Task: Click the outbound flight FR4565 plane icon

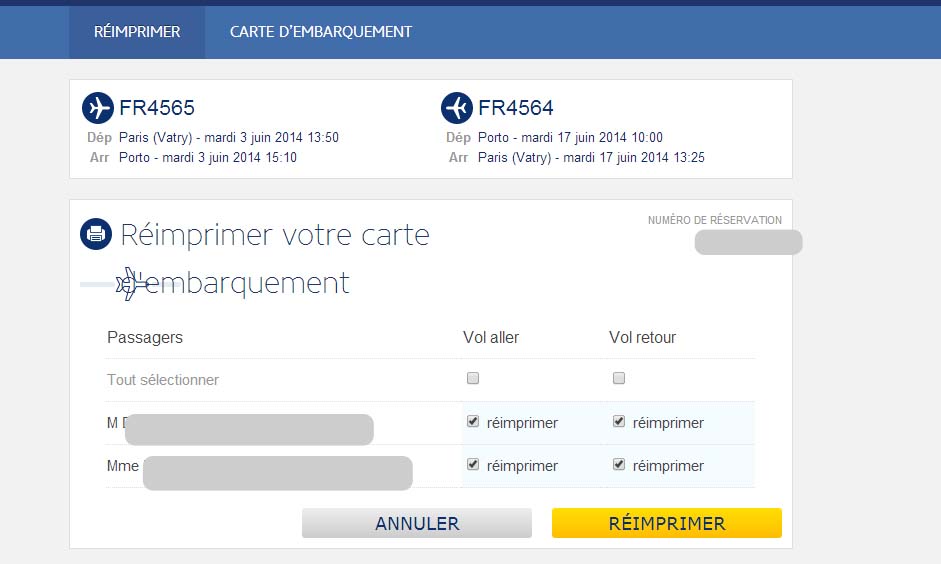Action: click(98, 108)
